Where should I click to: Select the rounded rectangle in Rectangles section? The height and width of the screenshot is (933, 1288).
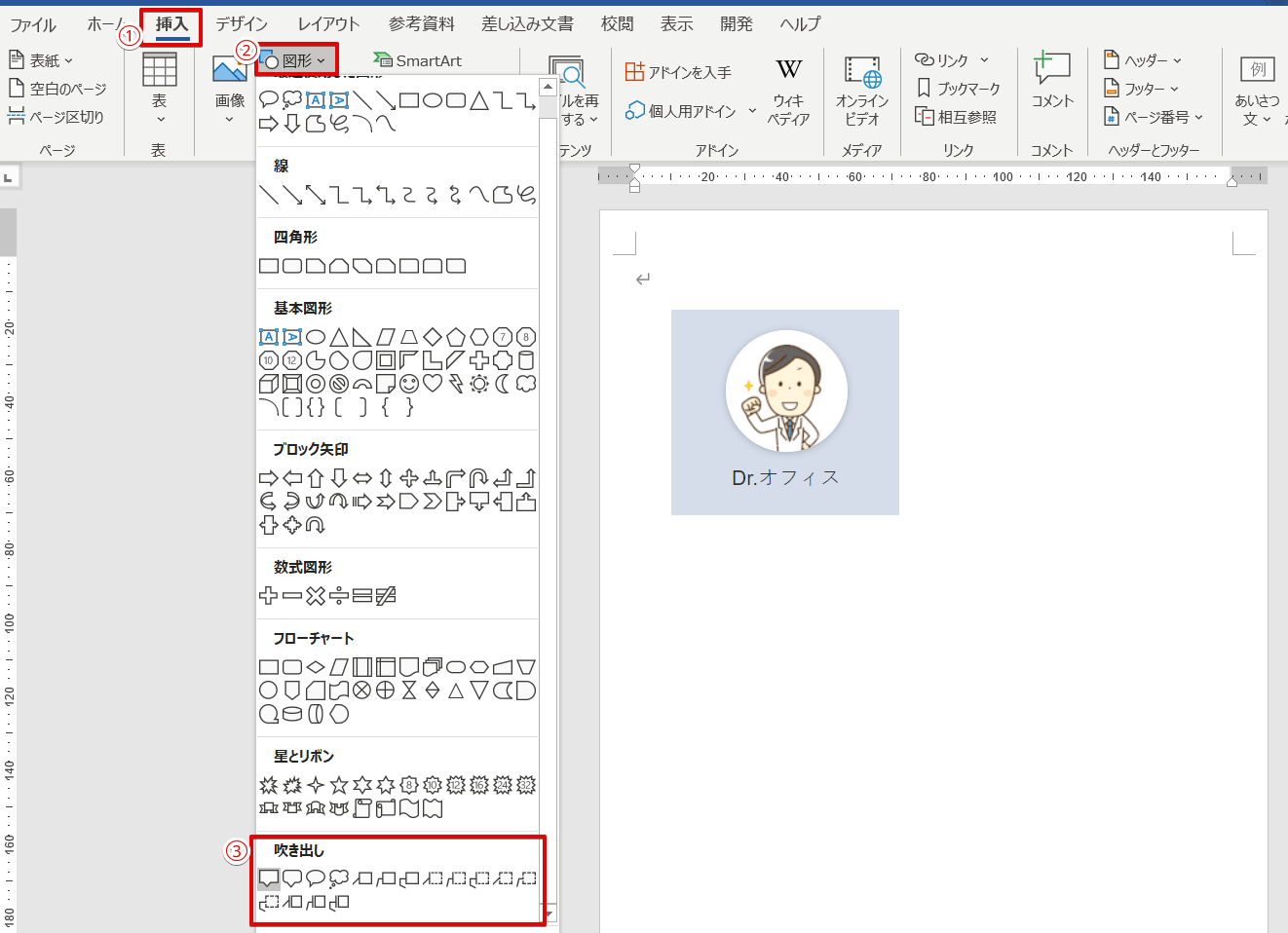(292, 266)
